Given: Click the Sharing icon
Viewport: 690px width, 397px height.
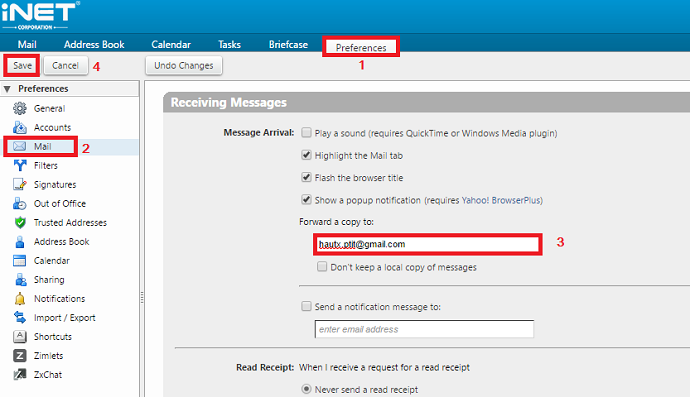Looking at the screenshot, I should click(20, 279).
